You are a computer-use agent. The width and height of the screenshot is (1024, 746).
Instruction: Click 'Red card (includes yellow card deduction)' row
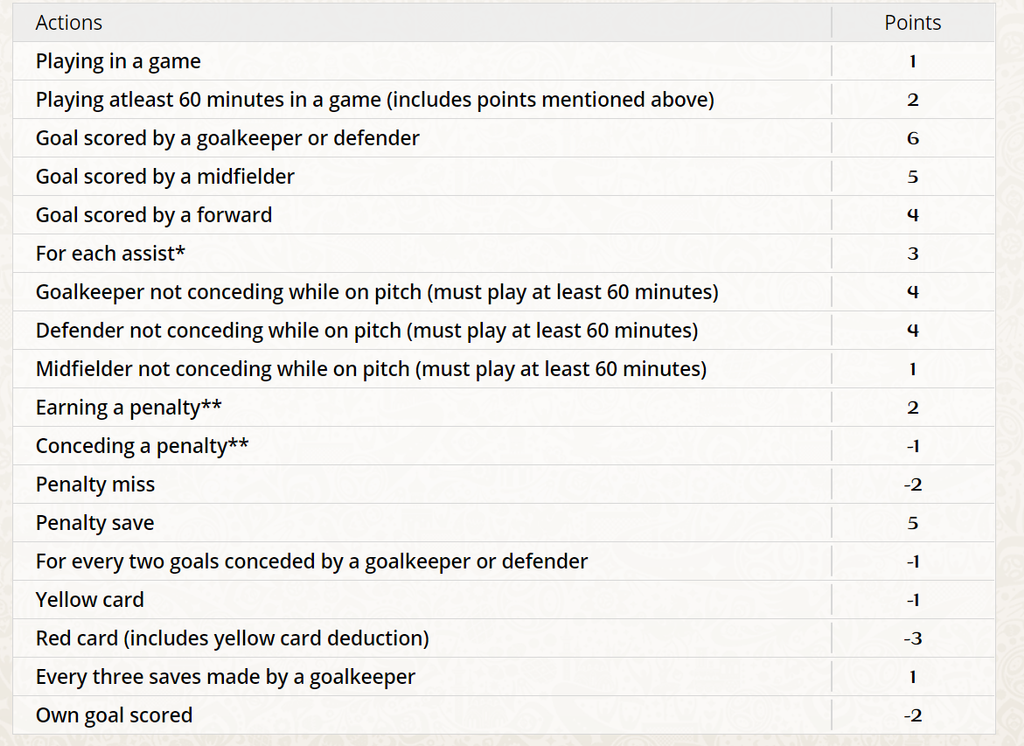point(504,638)
